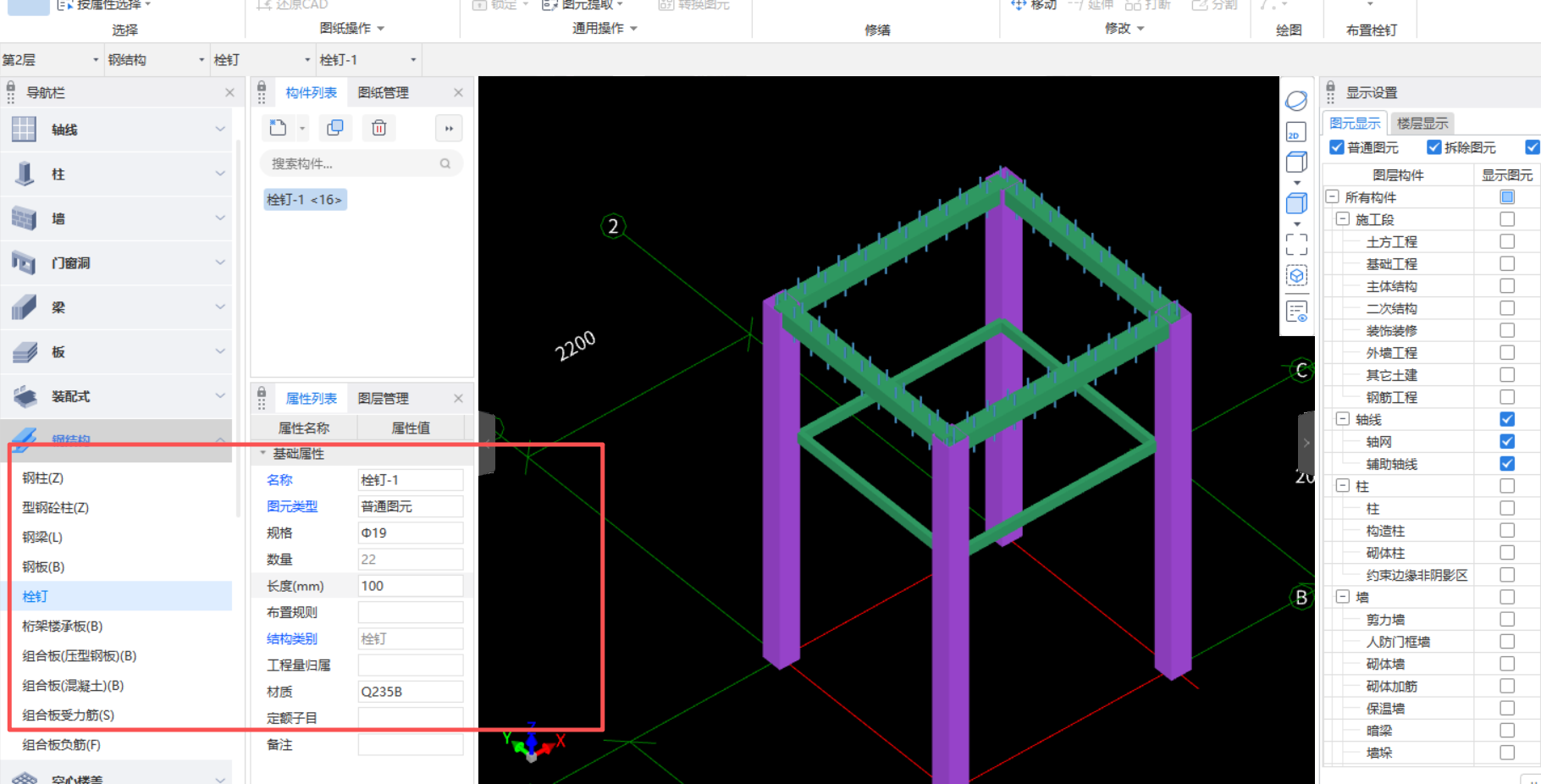
Task: Toggle the 普通图元 checkbox
Action: (x=1337, y=147)
